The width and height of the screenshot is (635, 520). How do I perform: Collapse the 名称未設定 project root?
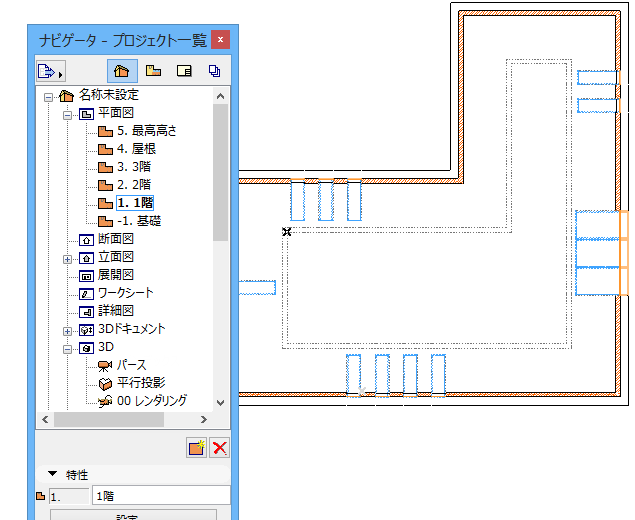click(48, 97)
